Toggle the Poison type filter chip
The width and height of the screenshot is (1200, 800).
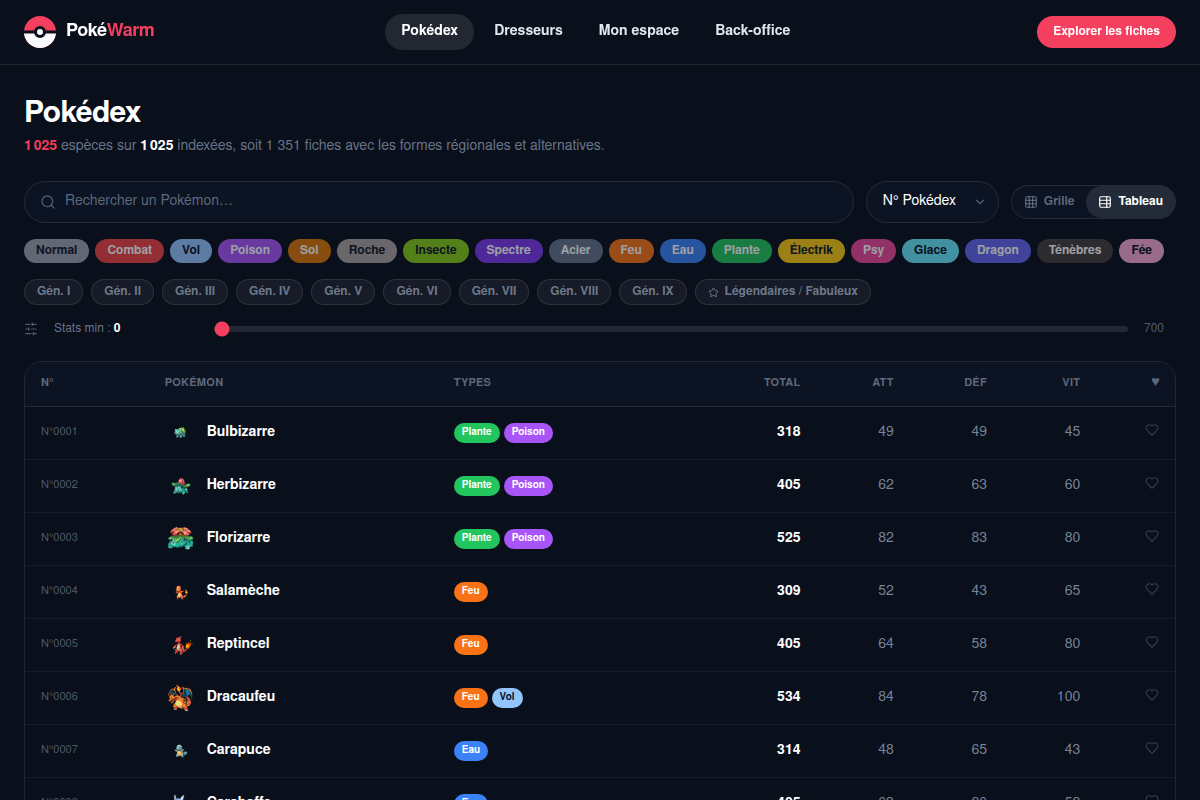(250, 251)
